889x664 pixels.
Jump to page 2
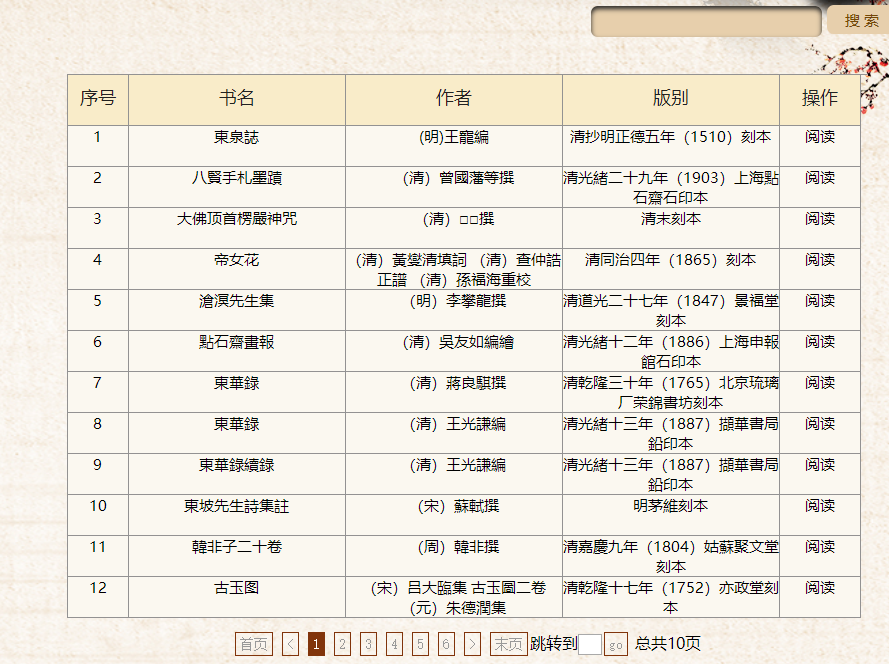point(342,644)
